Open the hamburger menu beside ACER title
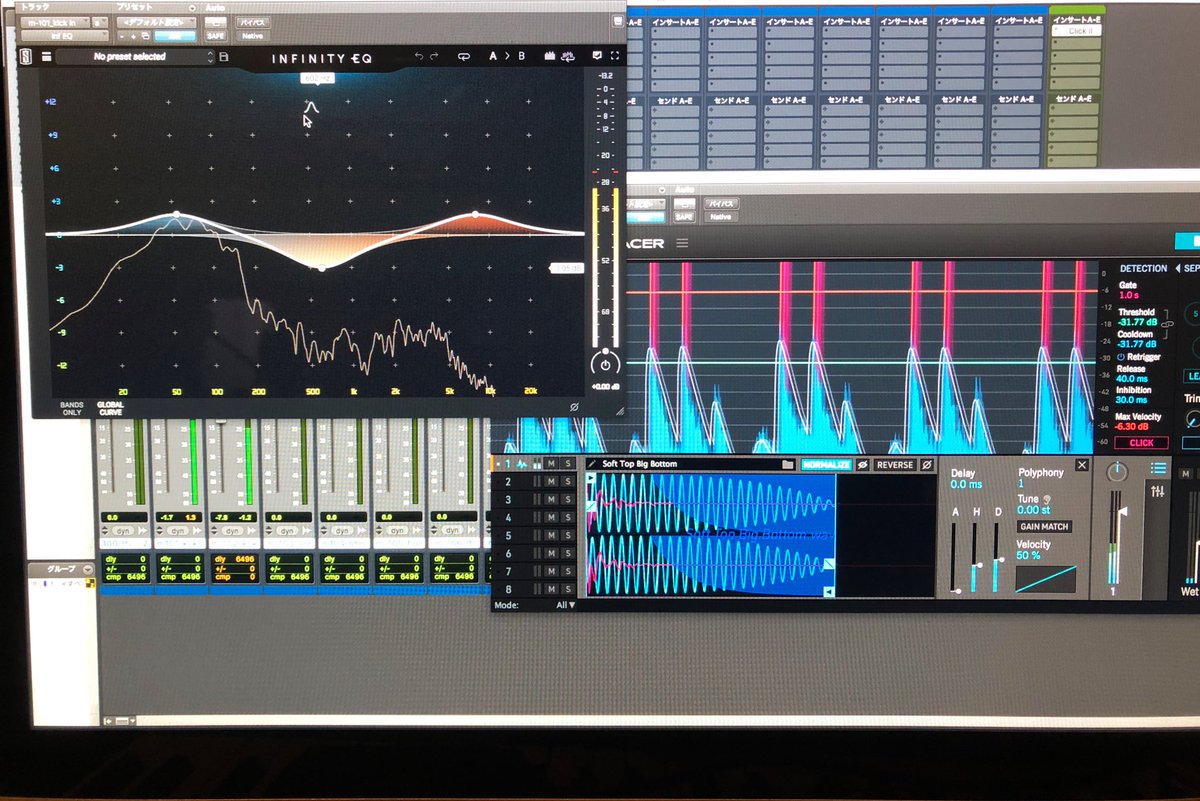 click(x=682, y=243)
